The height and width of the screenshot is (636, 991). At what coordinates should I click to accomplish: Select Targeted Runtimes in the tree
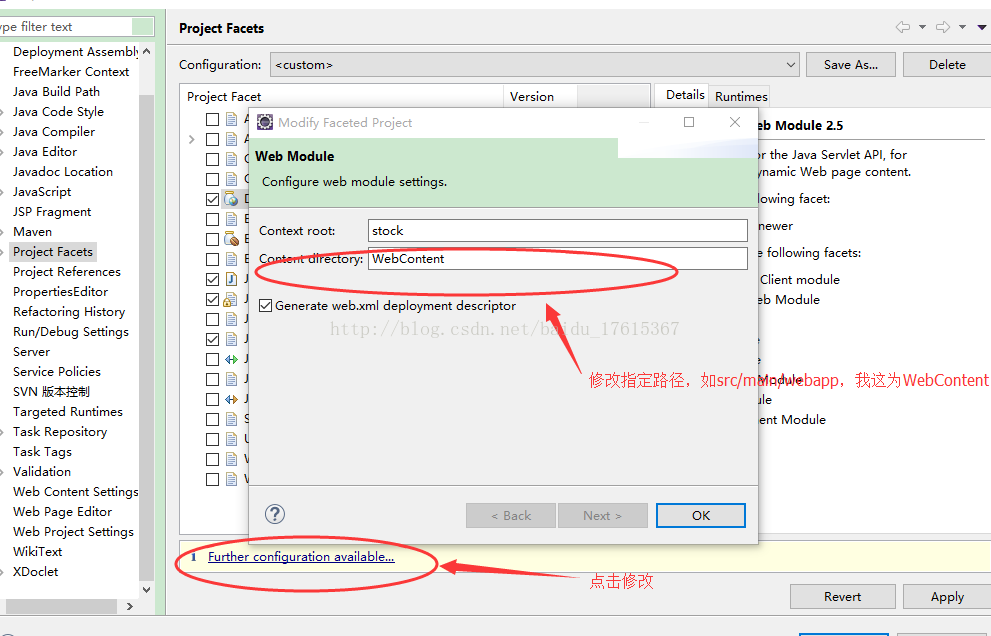(68, 412)
